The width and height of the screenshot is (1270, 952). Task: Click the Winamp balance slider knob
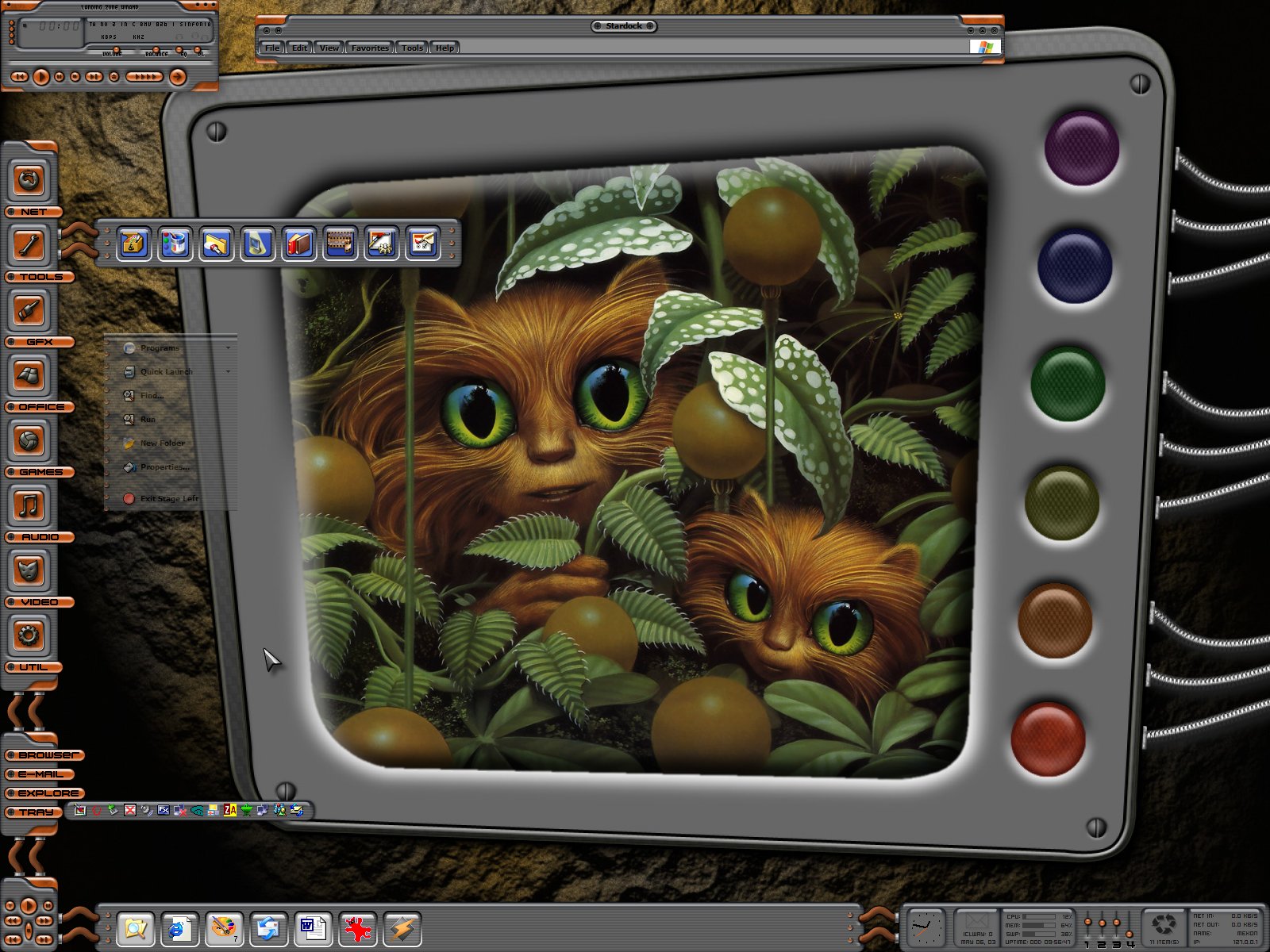(156, 50)
